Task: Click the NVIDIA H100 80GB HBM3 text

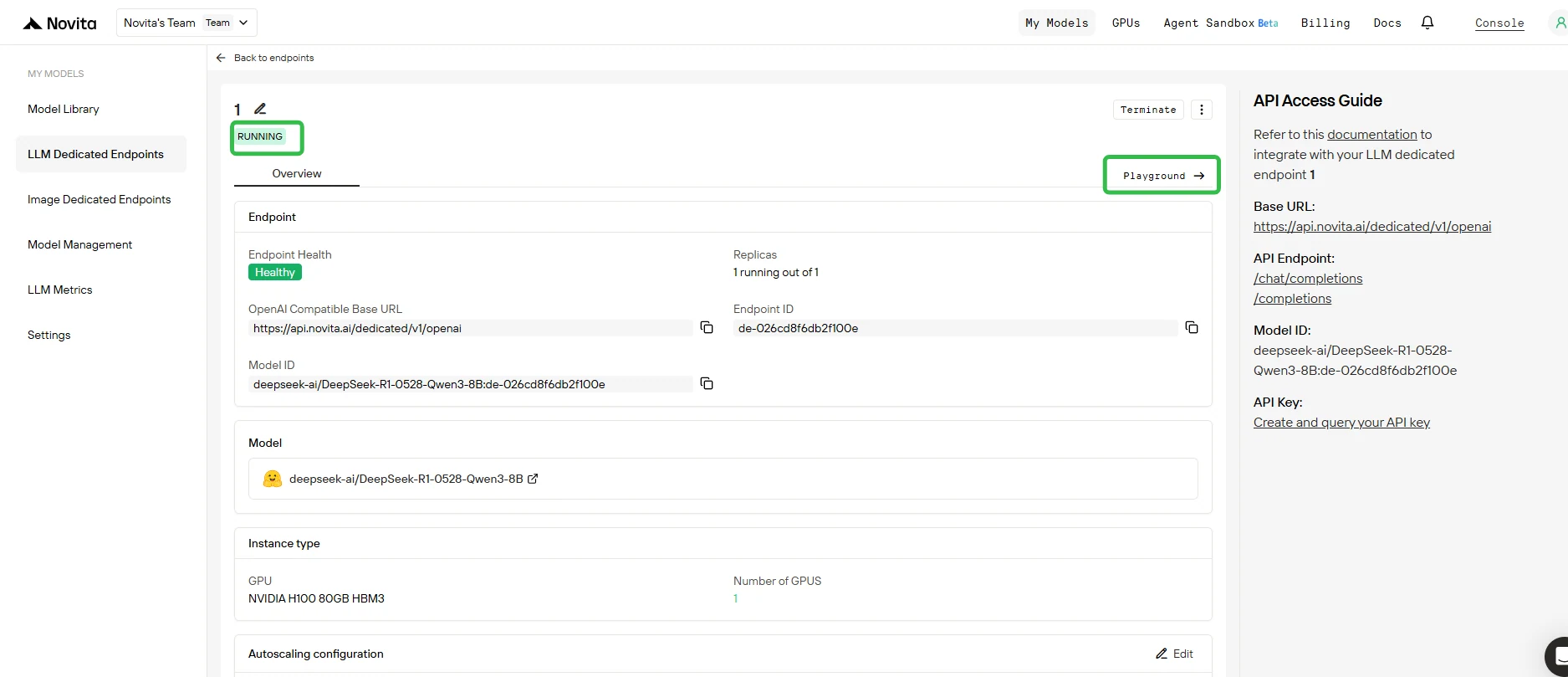Action: point(316,598)
